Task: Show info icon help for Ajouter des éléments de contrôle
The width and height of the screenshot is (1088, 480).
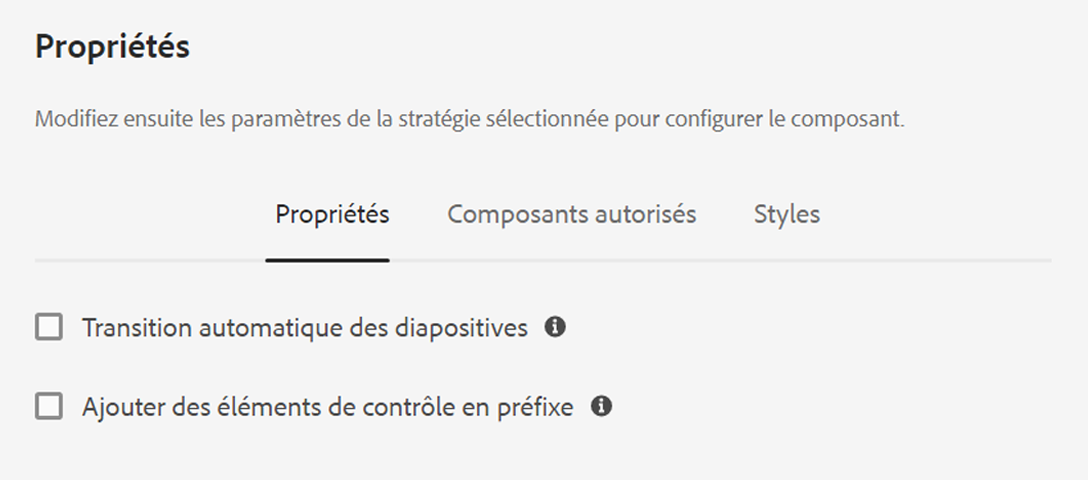Action: [x=601, y=406]
